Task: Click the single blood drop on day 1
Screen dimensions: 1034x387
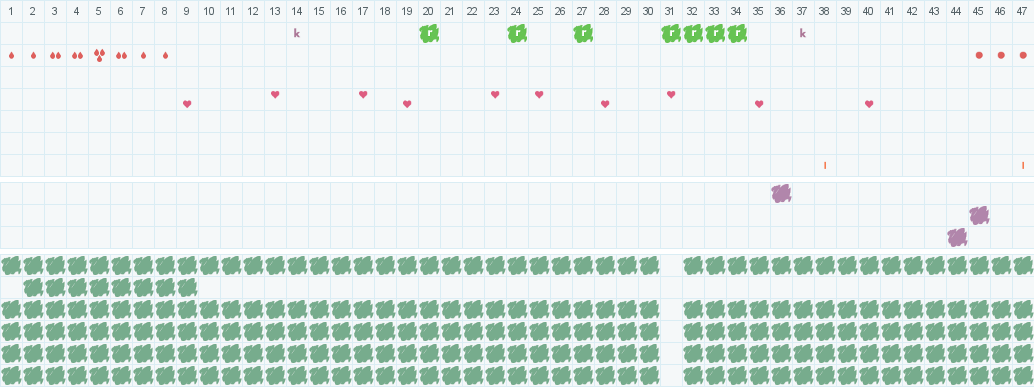Action: (11, 55)
